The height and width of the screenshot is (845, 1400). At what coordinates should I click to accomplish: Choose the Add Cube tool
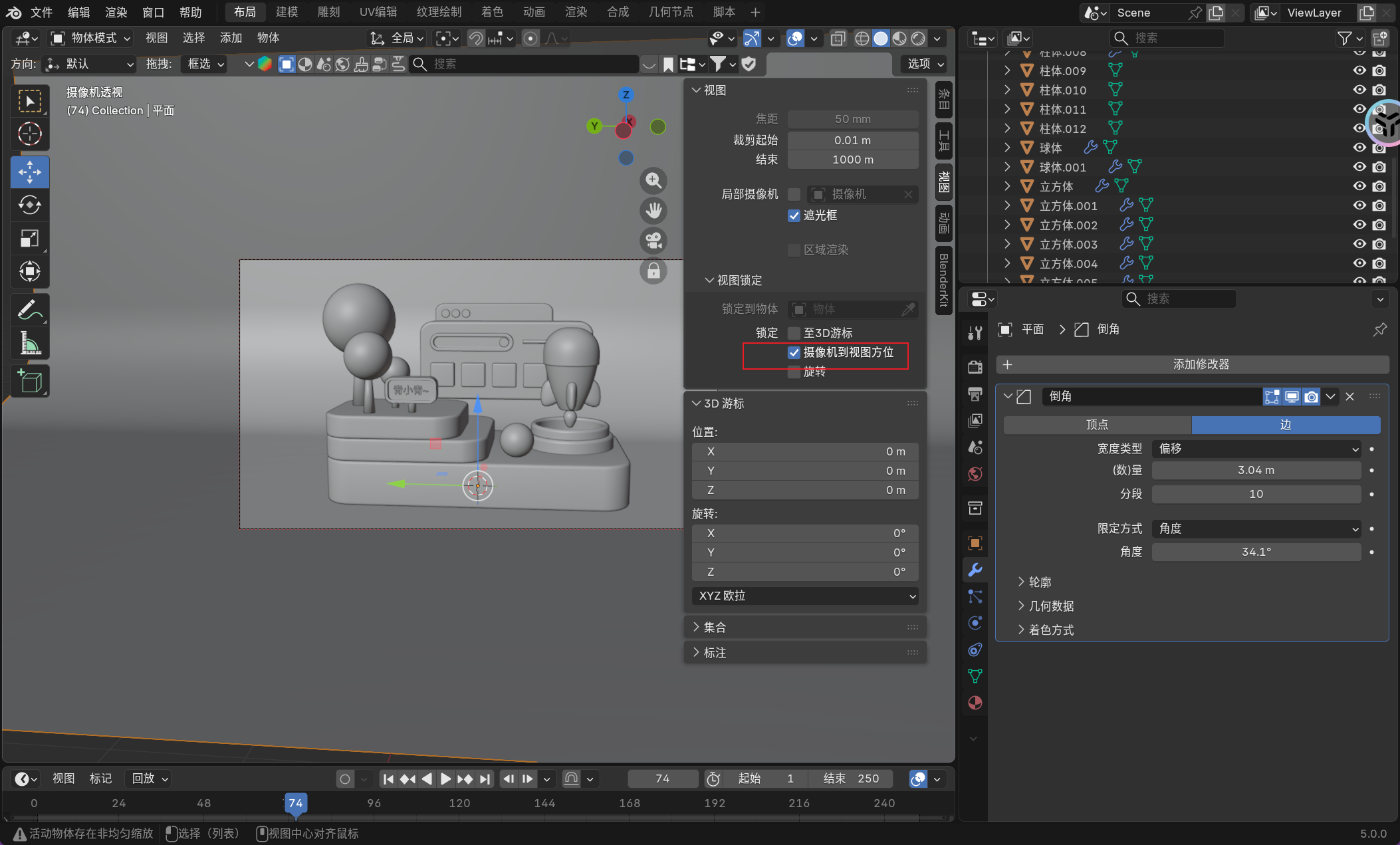[30, 381]
